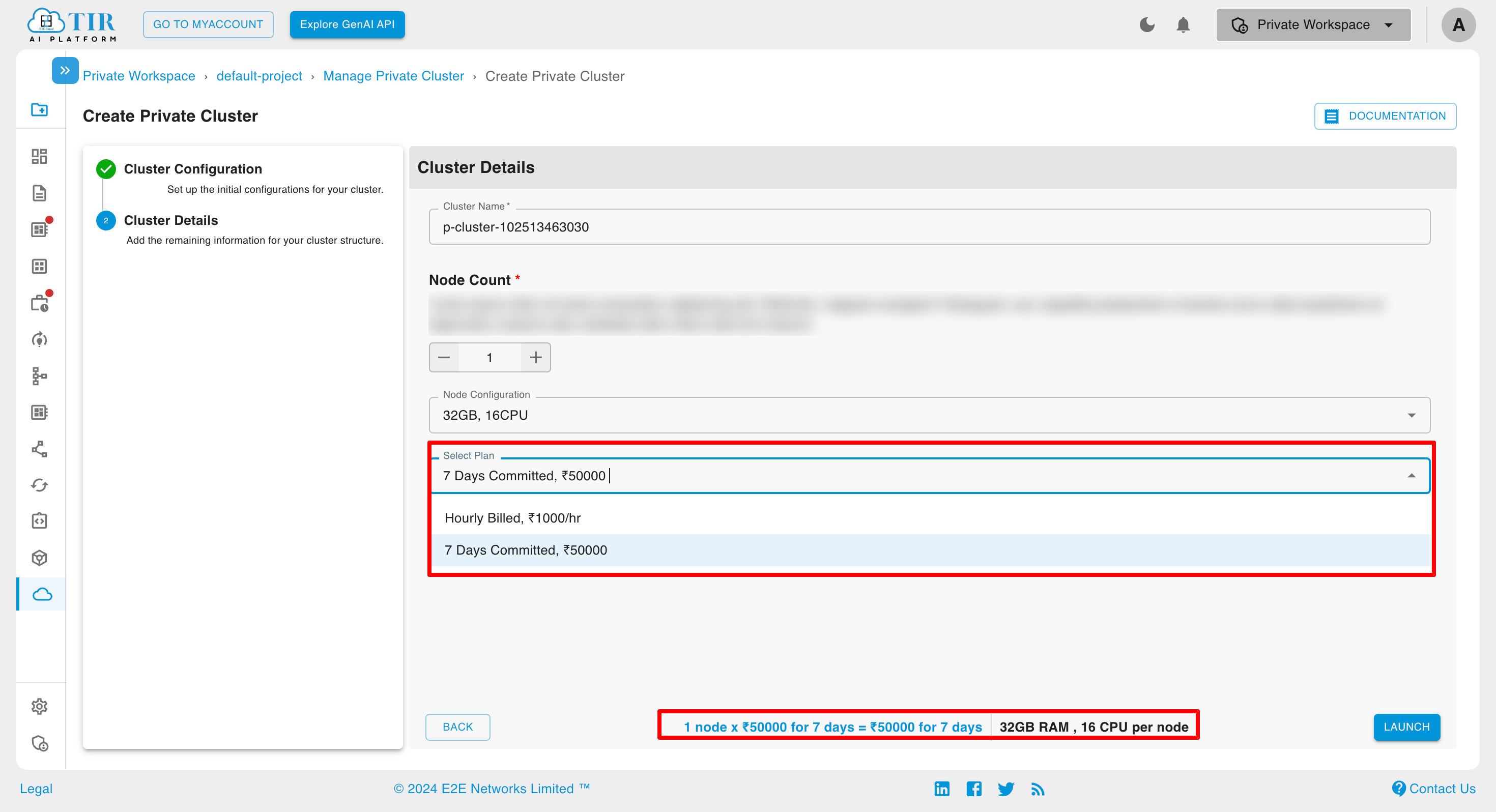Click the Cluster Name input field

929,227
